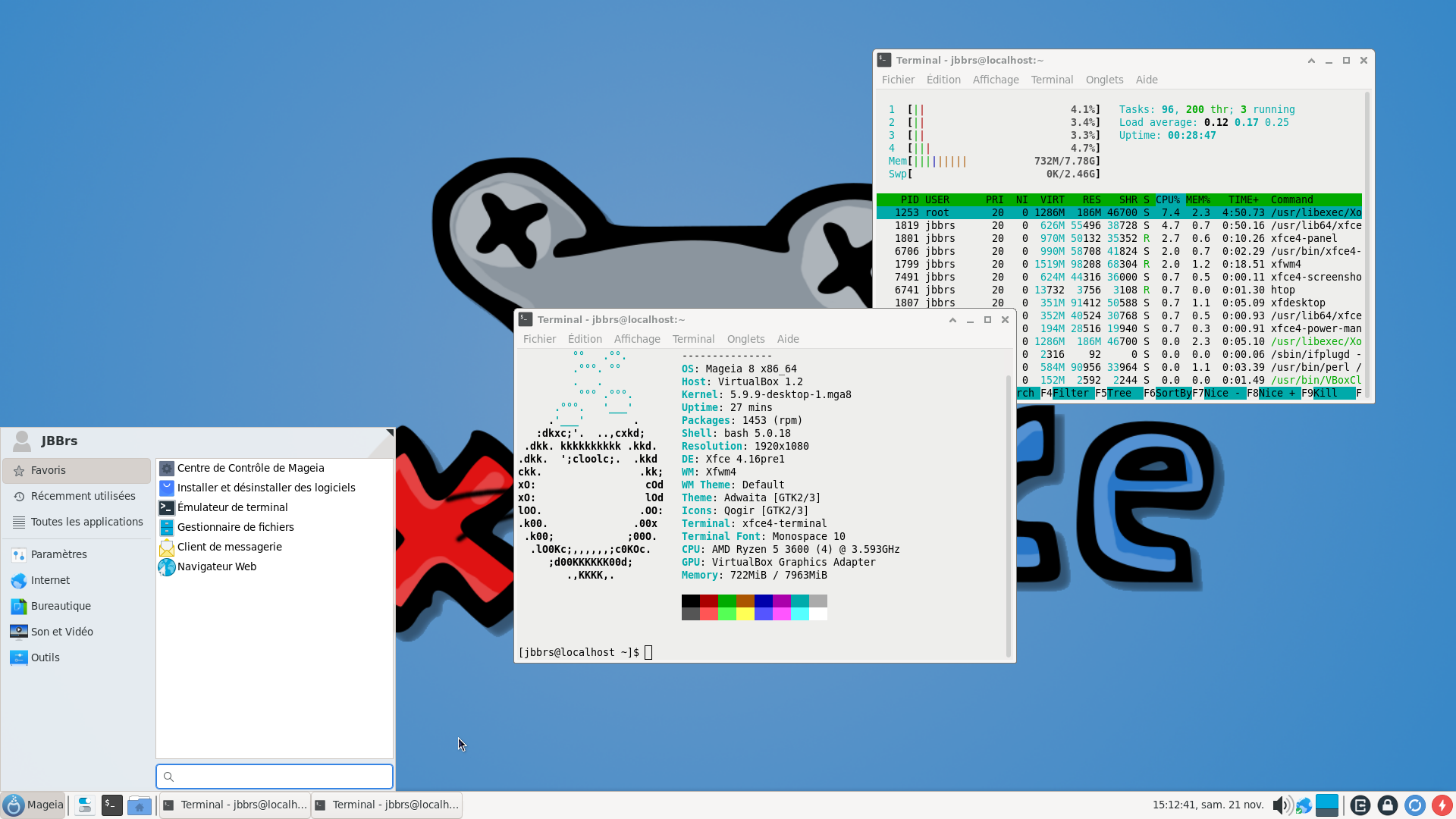
Task: Open the Internet category
Action: [77, 580]
